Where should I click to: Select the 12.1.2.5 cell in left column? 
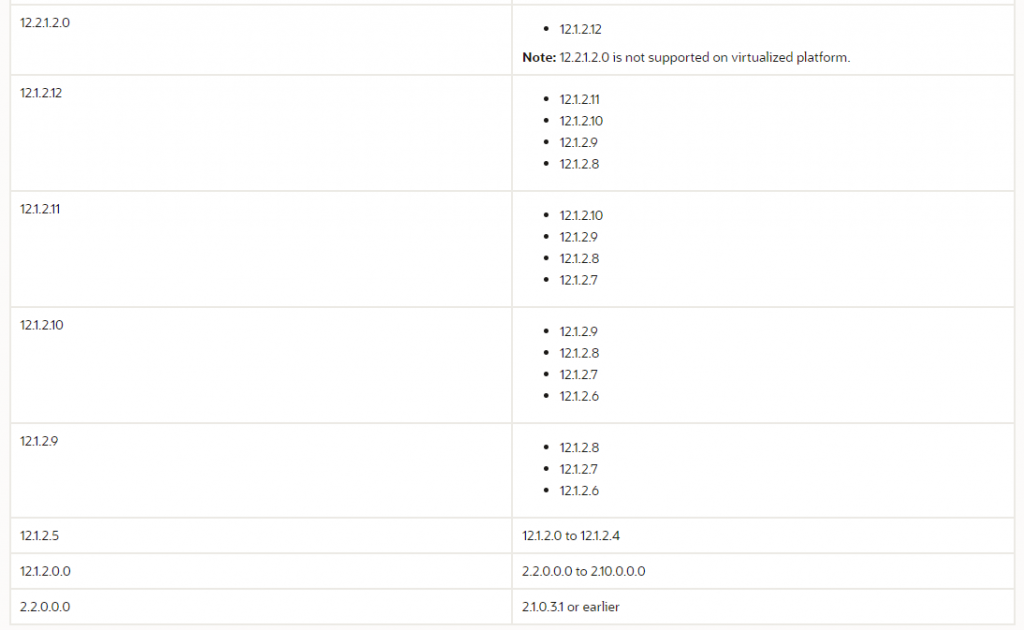click(39, 536)
